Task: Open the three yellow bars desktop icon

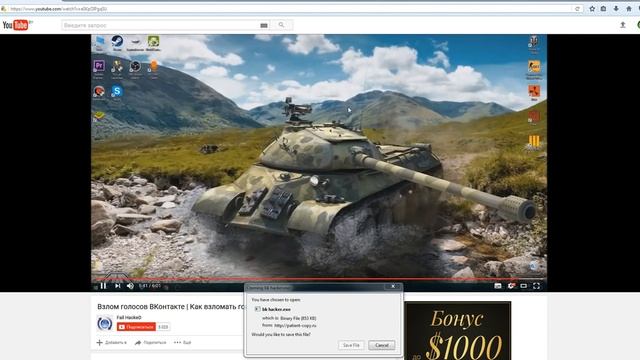Action: 534,142
